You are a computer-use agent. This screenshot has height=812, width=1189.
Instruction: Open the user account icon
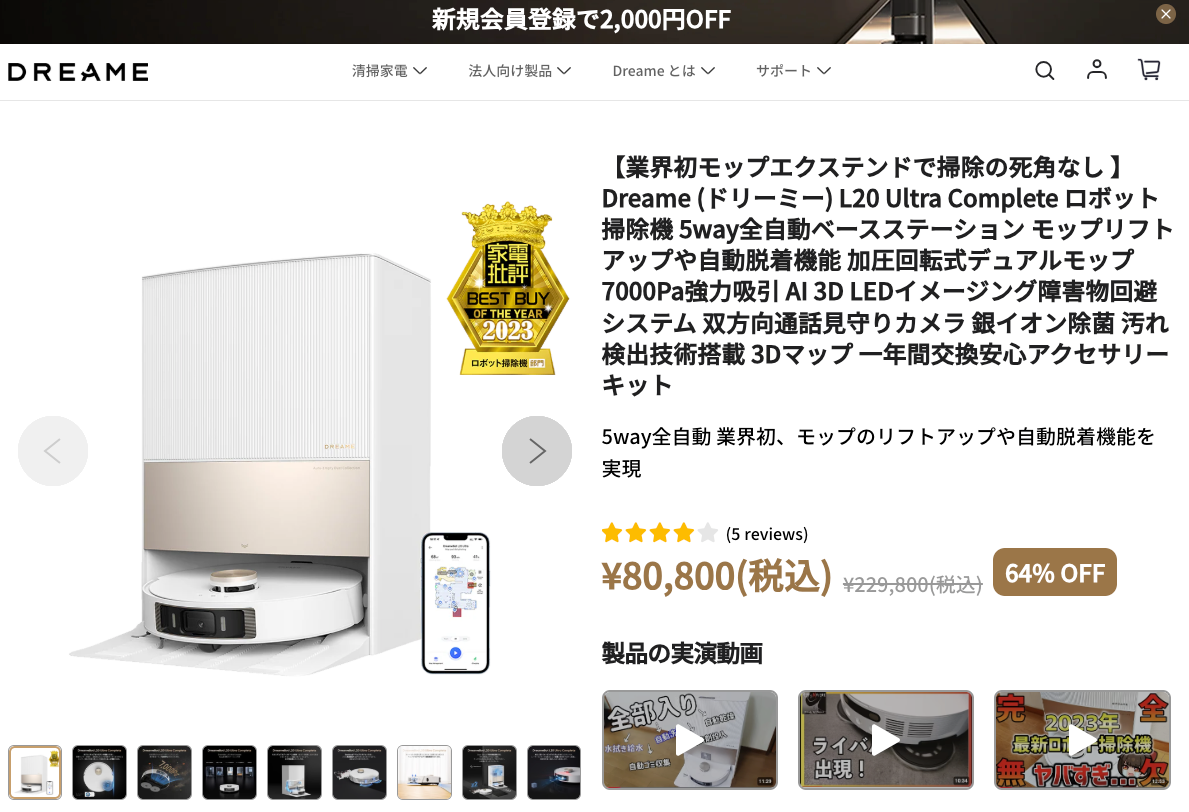(1096, 70)
